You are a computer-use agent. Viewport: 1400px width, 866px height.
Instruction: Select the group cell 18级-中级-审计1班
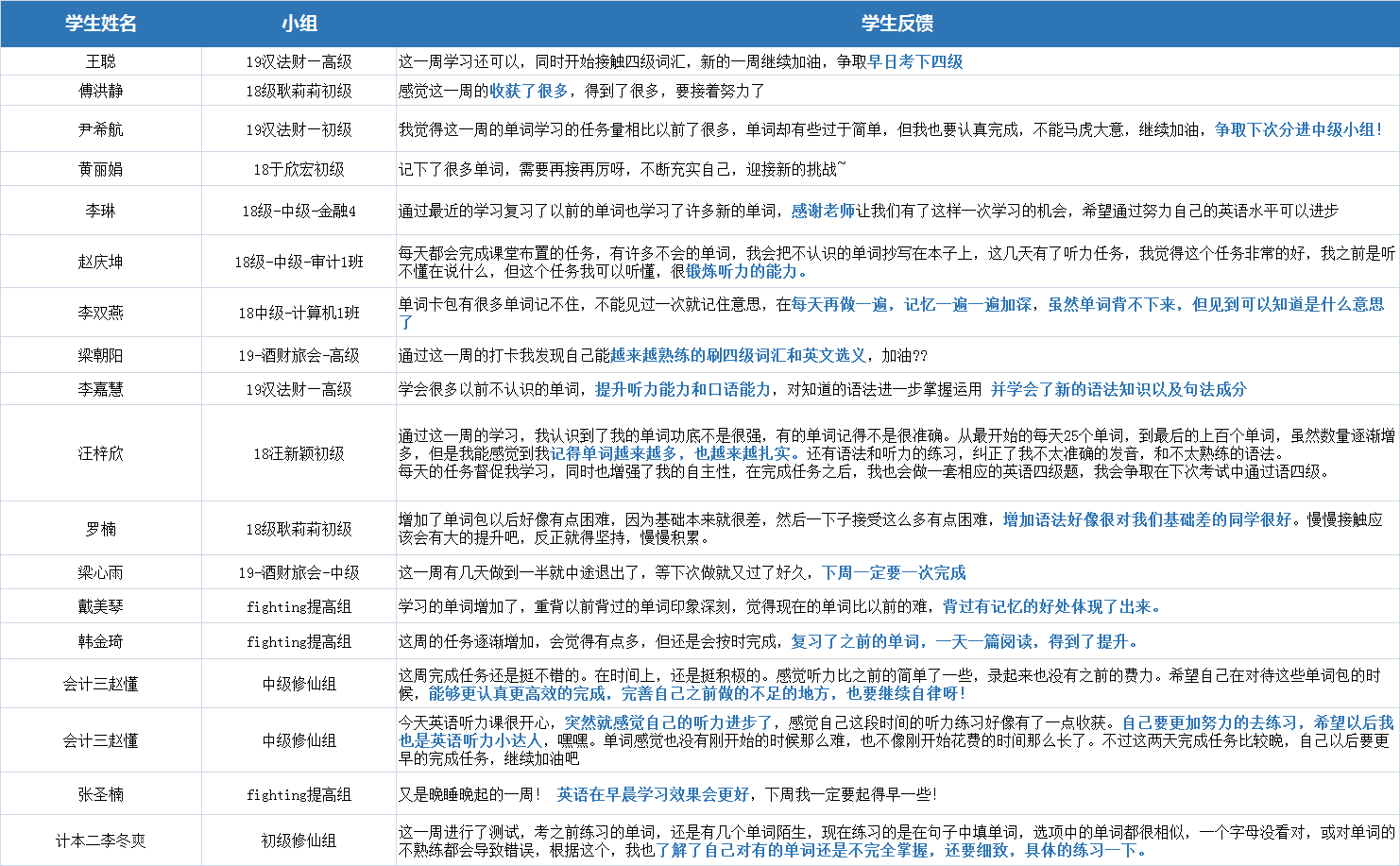point(299,262)
